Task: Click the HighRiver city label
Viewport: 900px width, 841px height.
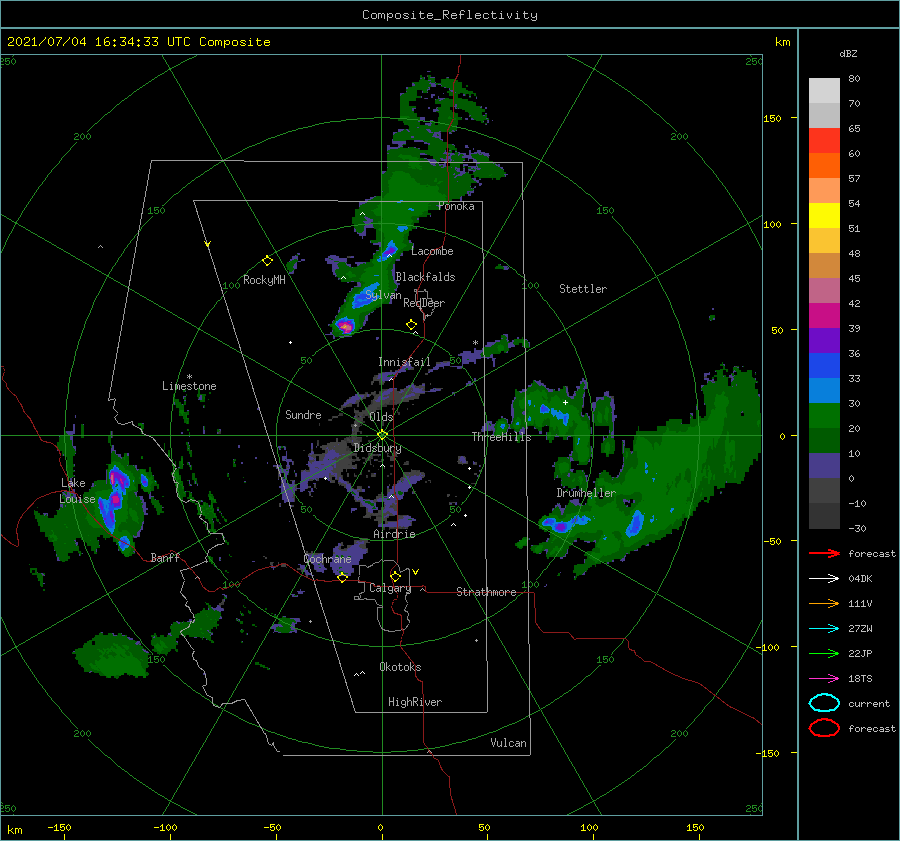Action: [415, 702]
